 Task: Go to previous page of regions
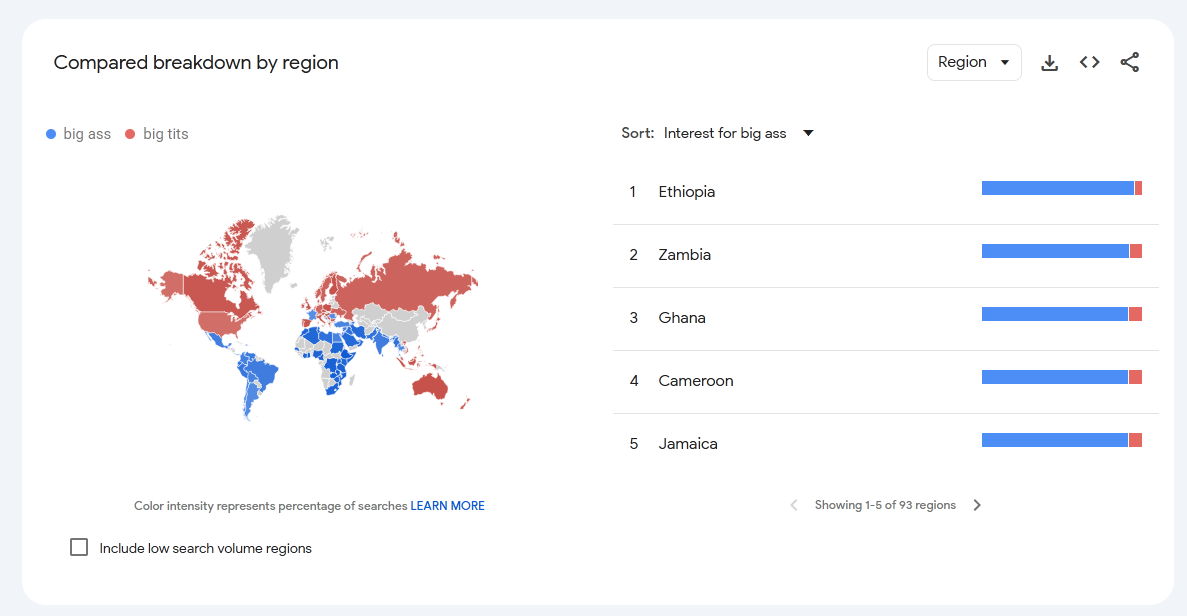(x=794, y=505)
